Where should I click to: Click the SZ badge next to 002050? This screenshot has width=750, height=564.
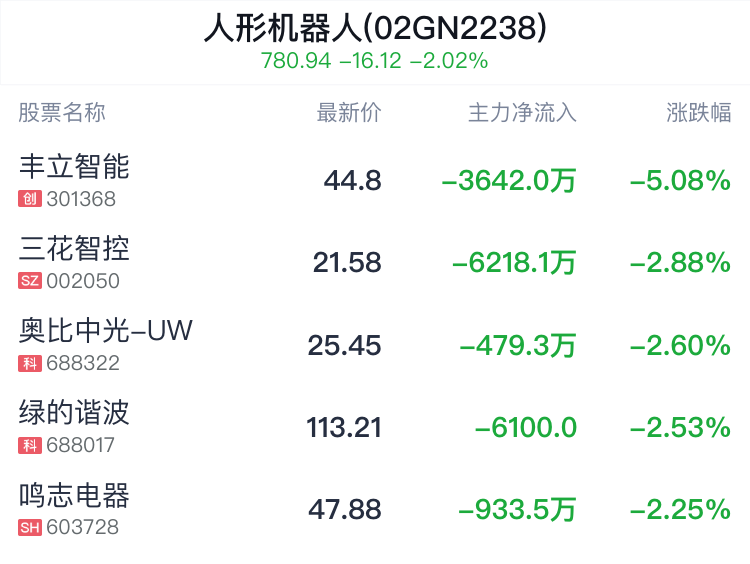30,281
